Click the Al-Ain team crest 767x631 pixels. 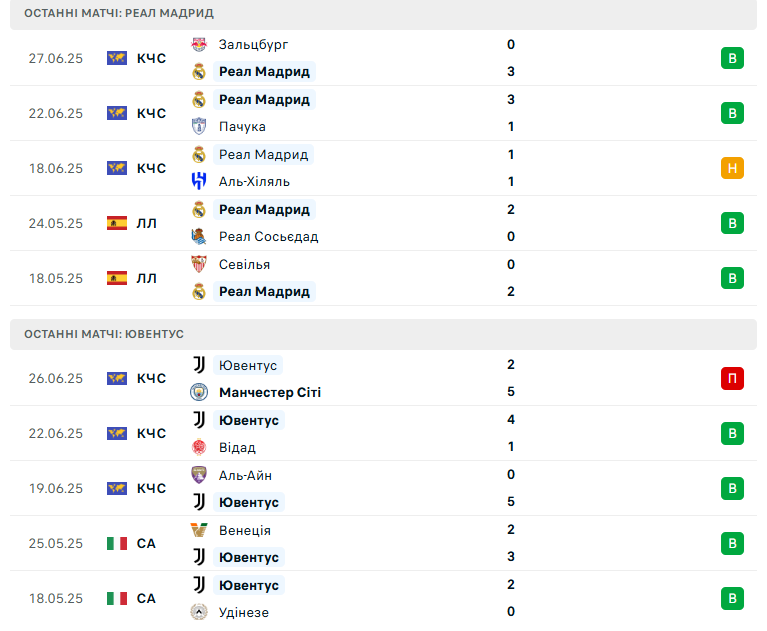(x=199, y=475)
